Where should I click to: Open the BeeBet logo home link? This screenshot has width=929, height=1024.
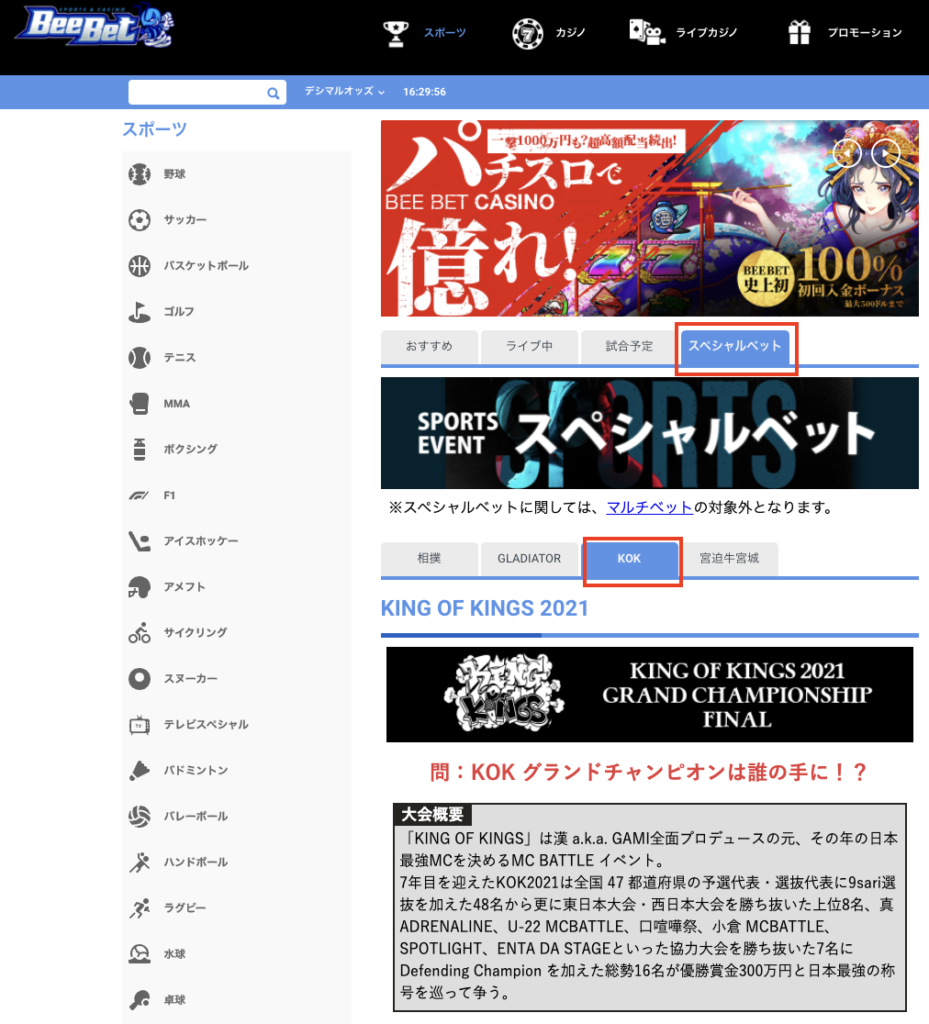tap(95, 26)
